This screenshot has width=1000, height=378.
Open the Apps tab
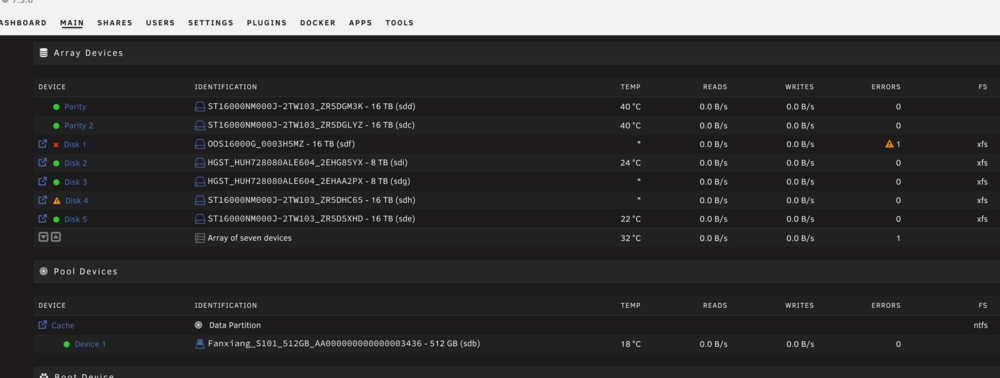(x=360, y=22)
